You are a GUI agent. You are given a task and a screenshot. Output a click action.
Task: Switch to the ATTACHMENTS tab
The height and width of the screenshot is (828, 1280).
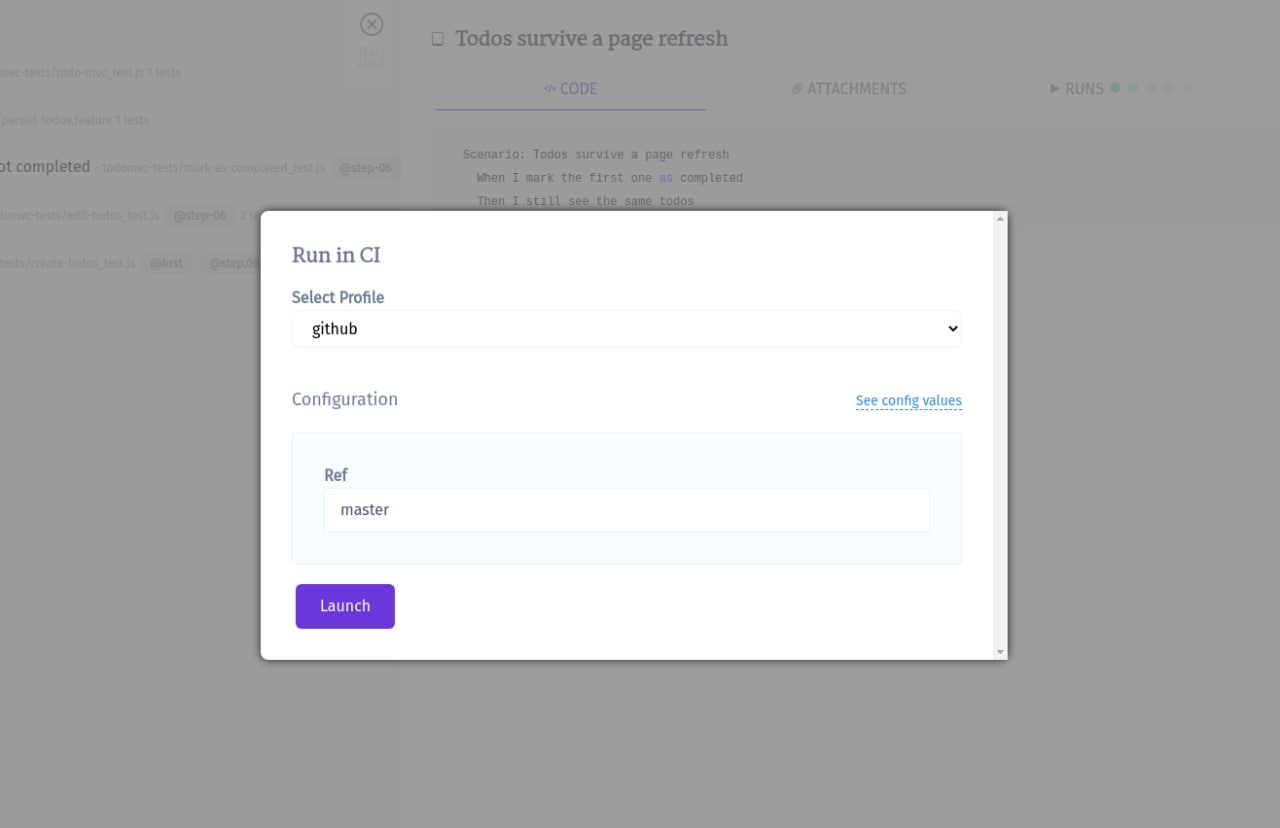pos(848,89)
